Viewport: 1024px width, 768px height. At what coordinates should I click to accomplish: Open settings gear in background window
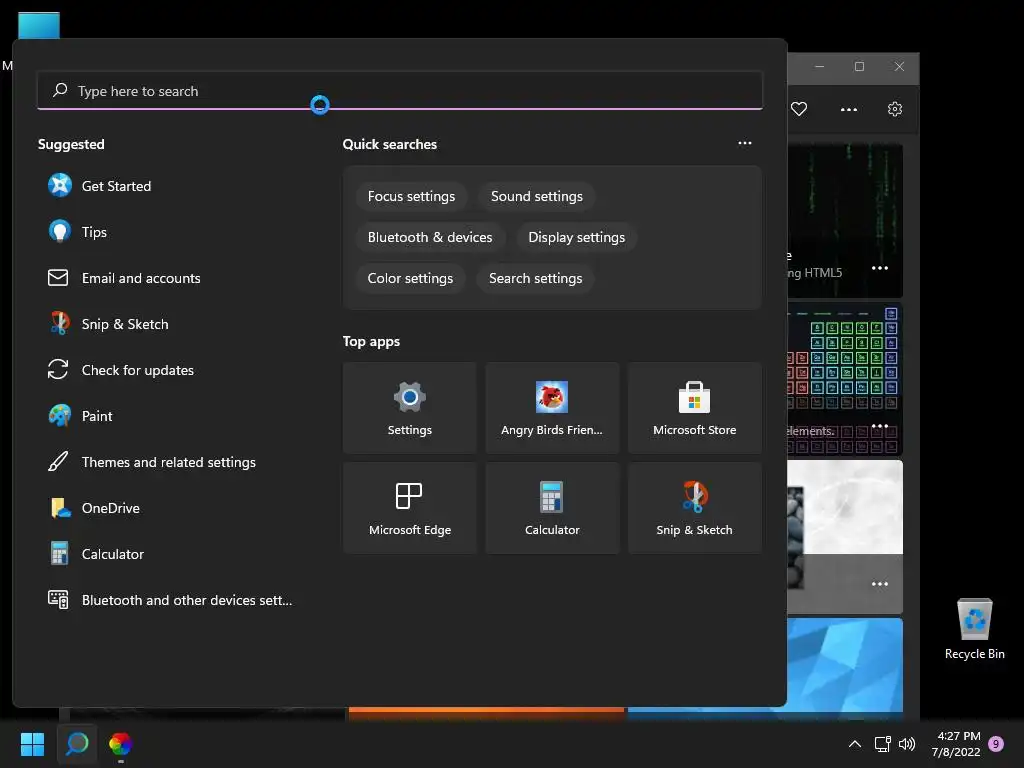click(x=895, y=109)
